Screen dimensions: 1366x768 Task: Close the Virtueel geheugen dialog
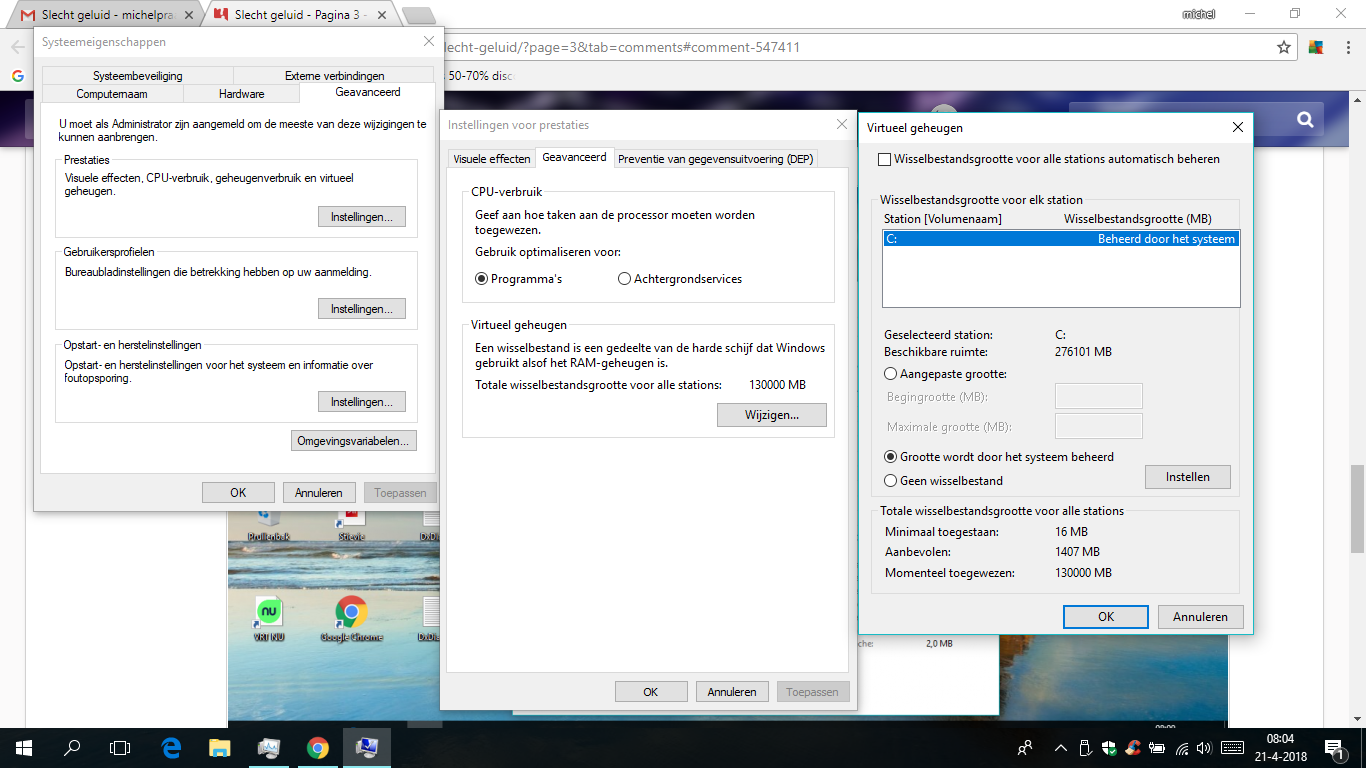(x=1238, y=127)
